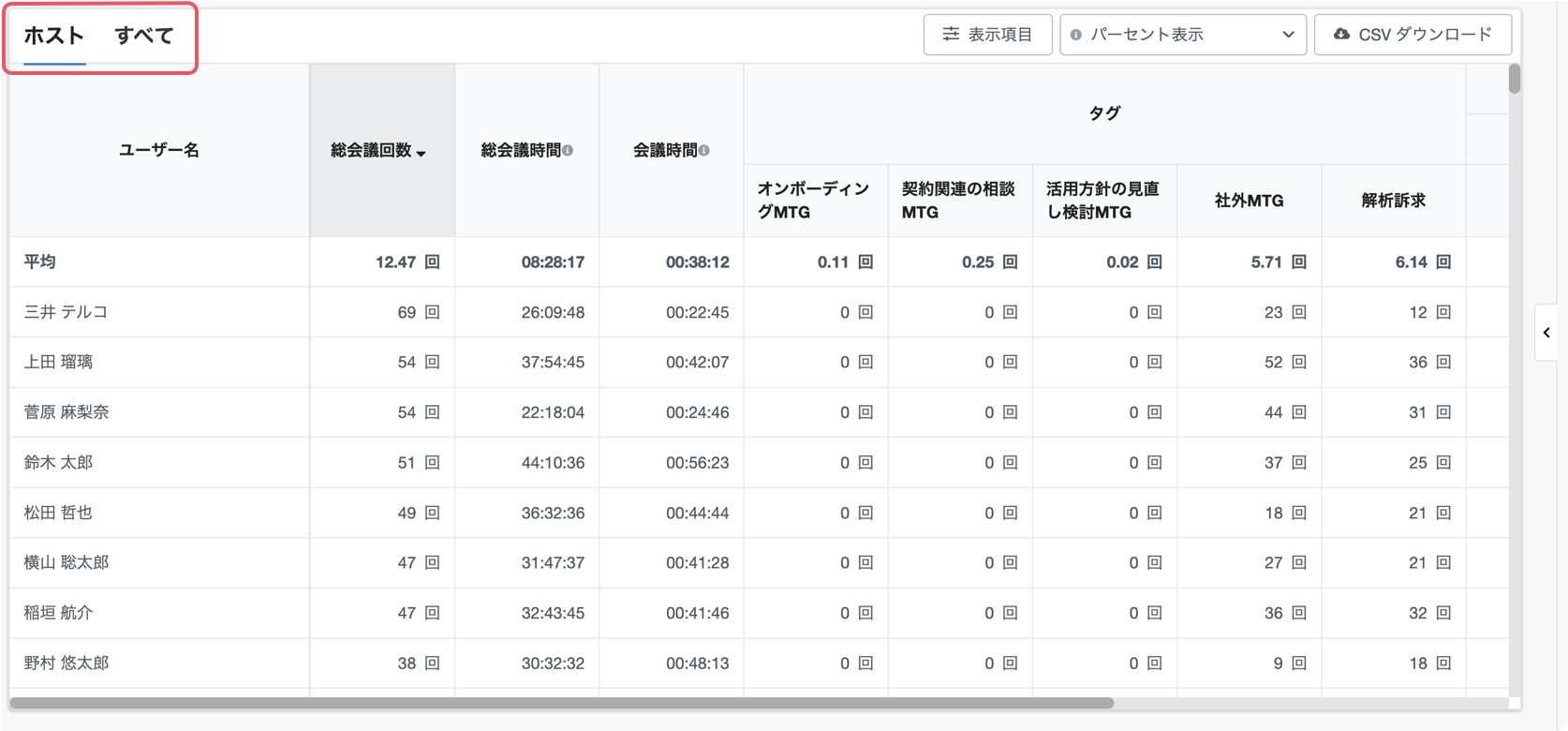1568x731 pixels.
Task: Click meeting time value 00:56:23
Action: click(x=697, y=463)
